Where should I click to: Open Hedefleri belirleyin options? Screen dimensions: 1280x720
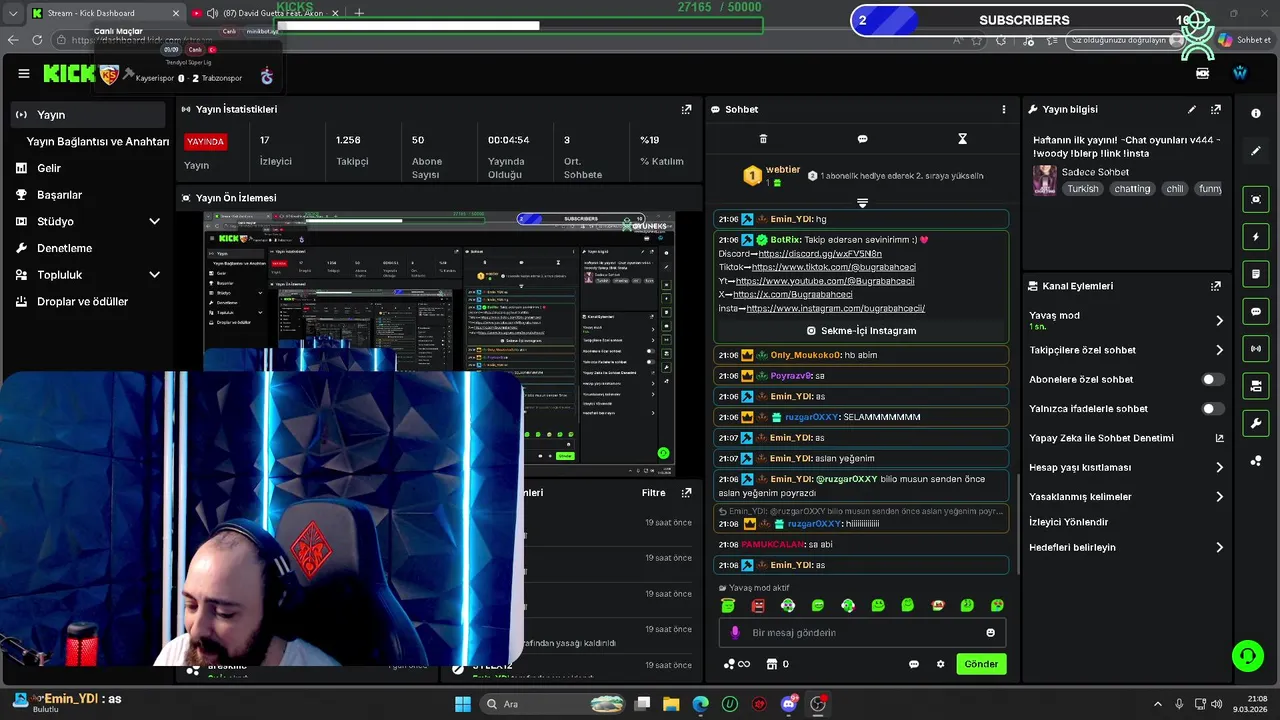point(1126,548)
